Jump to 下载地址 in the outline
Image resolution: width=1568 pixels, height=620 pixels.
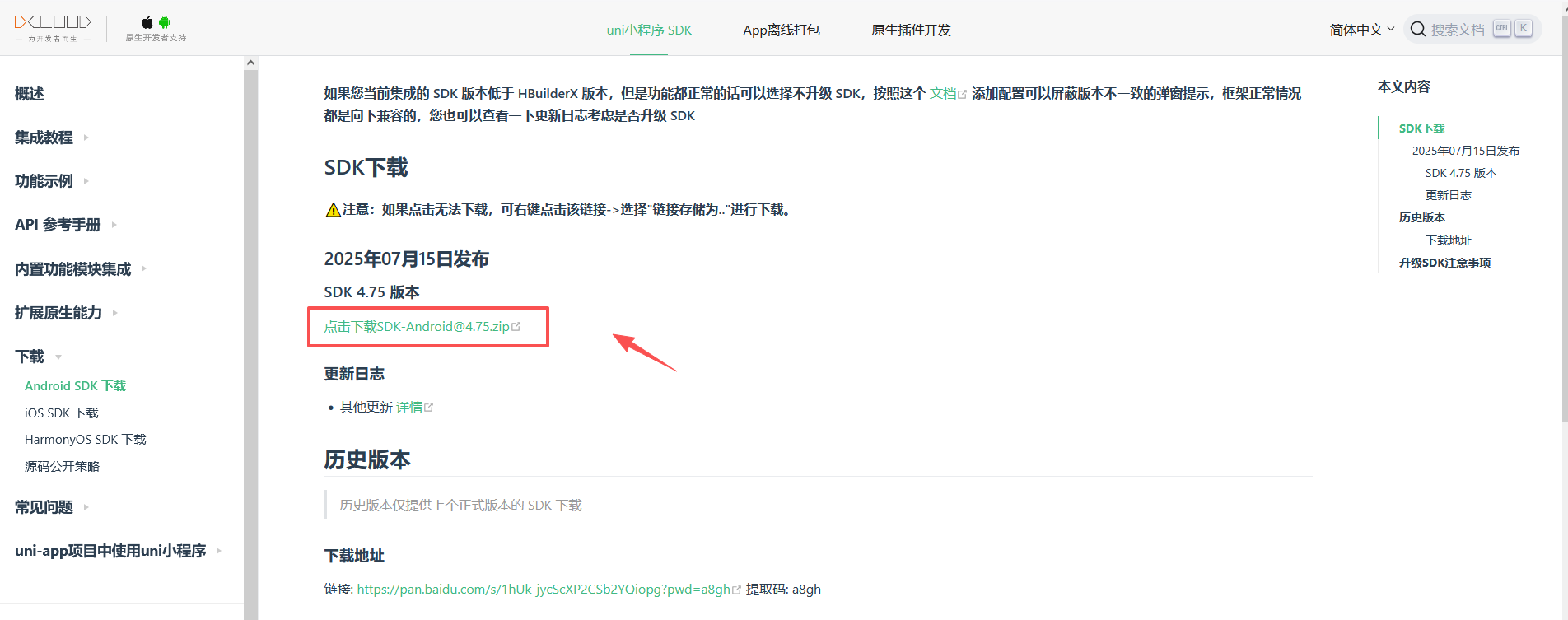pyautogui.click(x=1448, y=240)
